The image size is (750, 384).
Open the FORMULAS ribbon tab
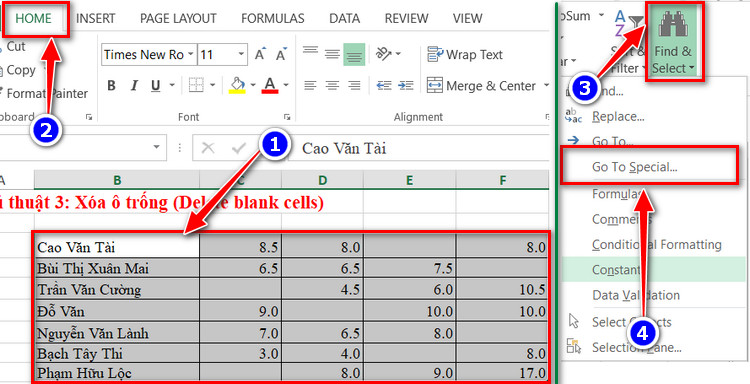tap(273, 19)
